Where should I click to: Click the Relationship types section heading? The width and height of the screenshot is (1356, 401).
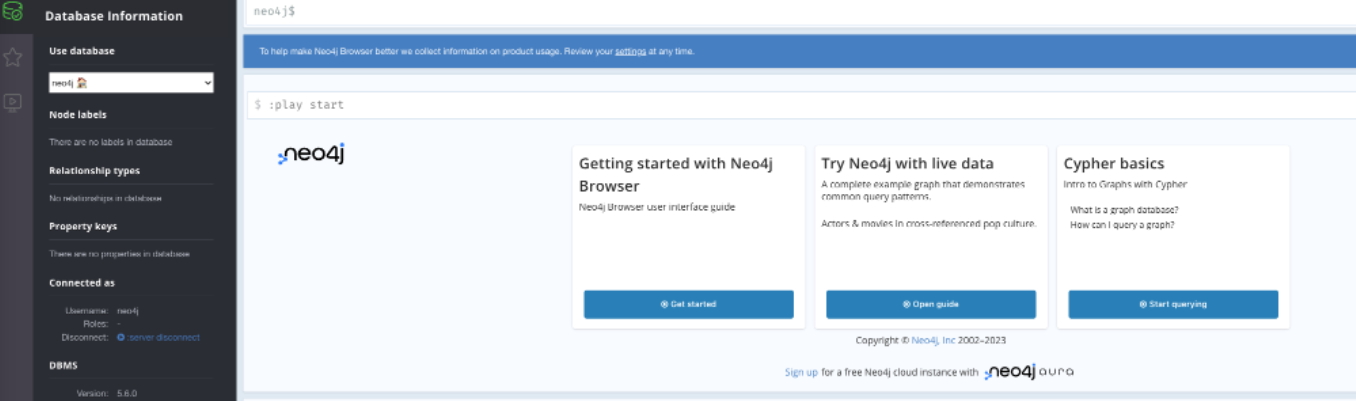(x=94, y=171)
